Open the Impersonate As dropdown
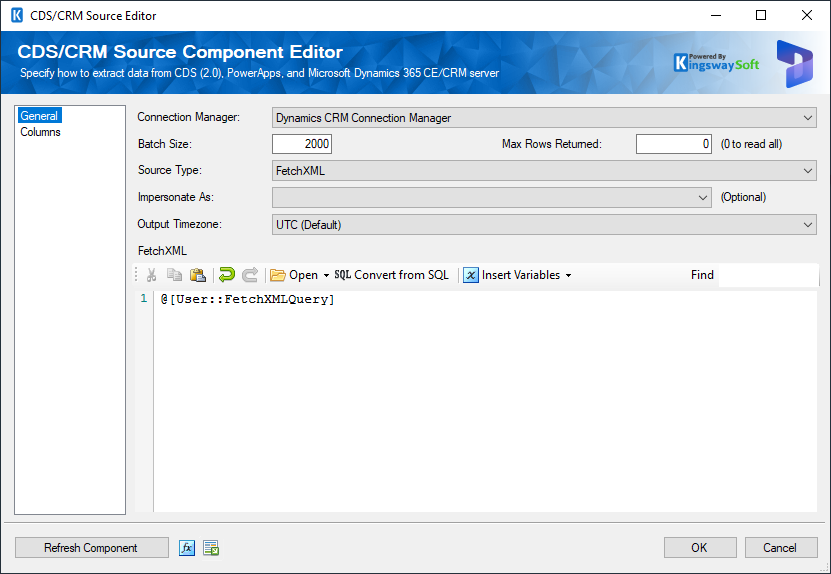 [x=492, y=198]
